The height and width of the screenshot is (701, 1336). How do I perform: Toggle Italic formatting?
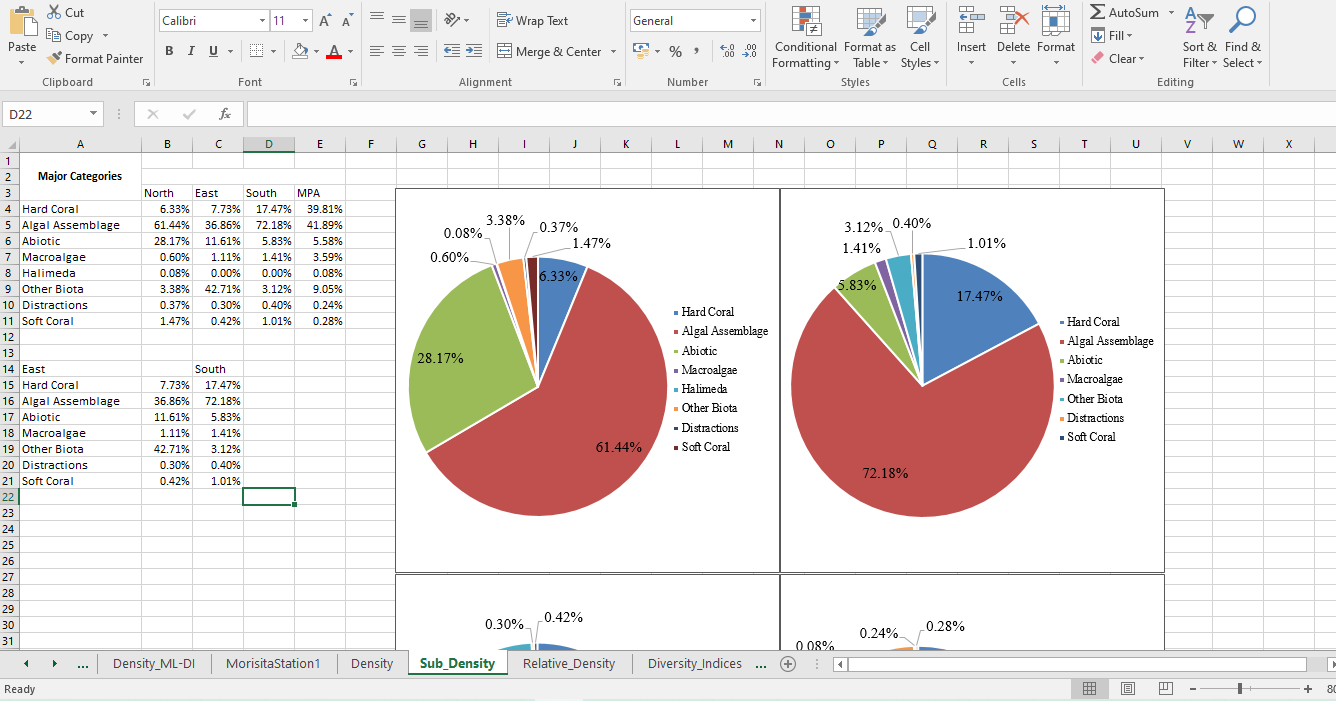(x=191, y=51)
